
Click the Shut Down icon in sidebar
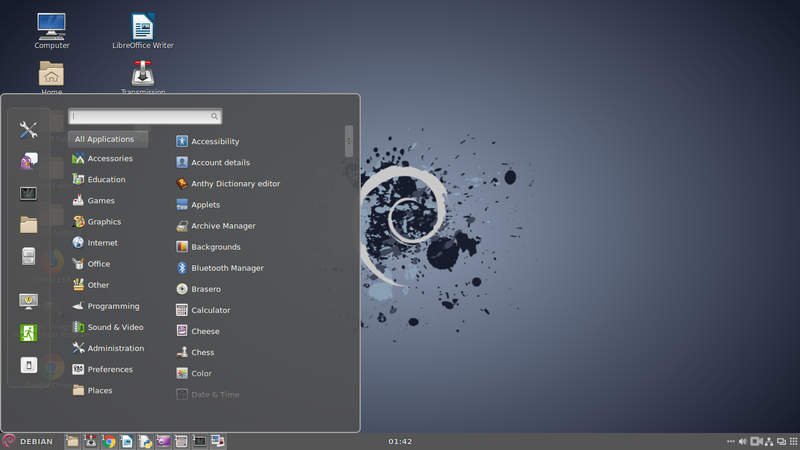(x=28, y=365)
